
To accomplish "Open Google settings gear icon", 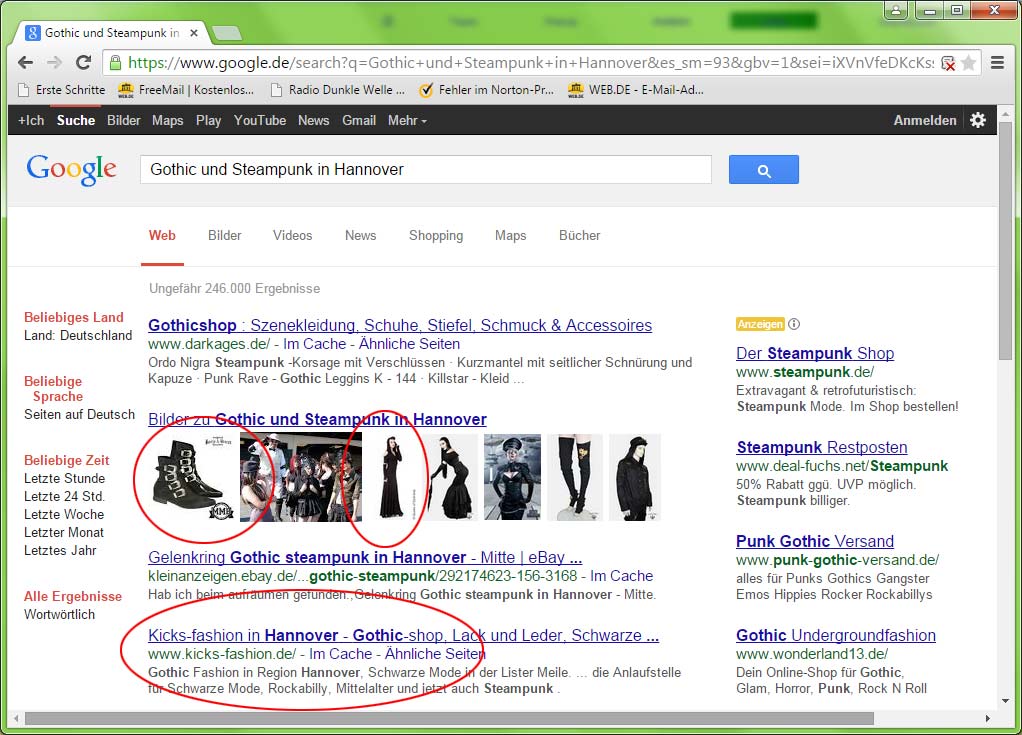I will [978, 120].
